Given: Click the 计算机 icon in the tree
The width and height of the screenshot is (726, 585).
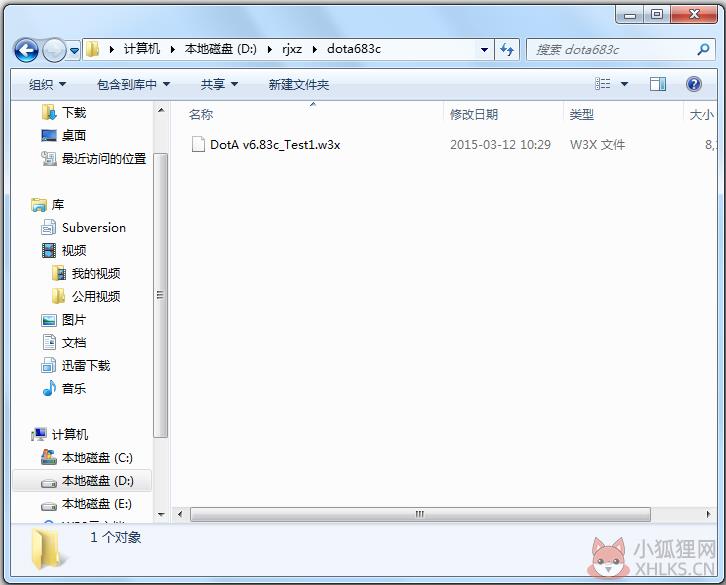Looking at the screenshot, I should (x=39, y=434).
